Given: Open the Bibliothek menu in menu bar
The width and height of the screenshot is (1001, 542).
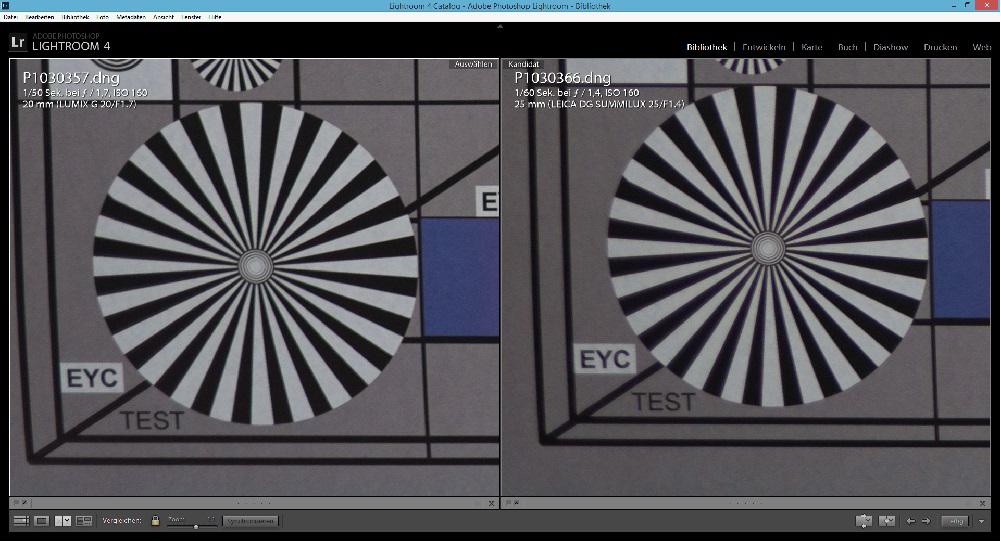Looking at the screenshot, I should (x=76, y=17).
